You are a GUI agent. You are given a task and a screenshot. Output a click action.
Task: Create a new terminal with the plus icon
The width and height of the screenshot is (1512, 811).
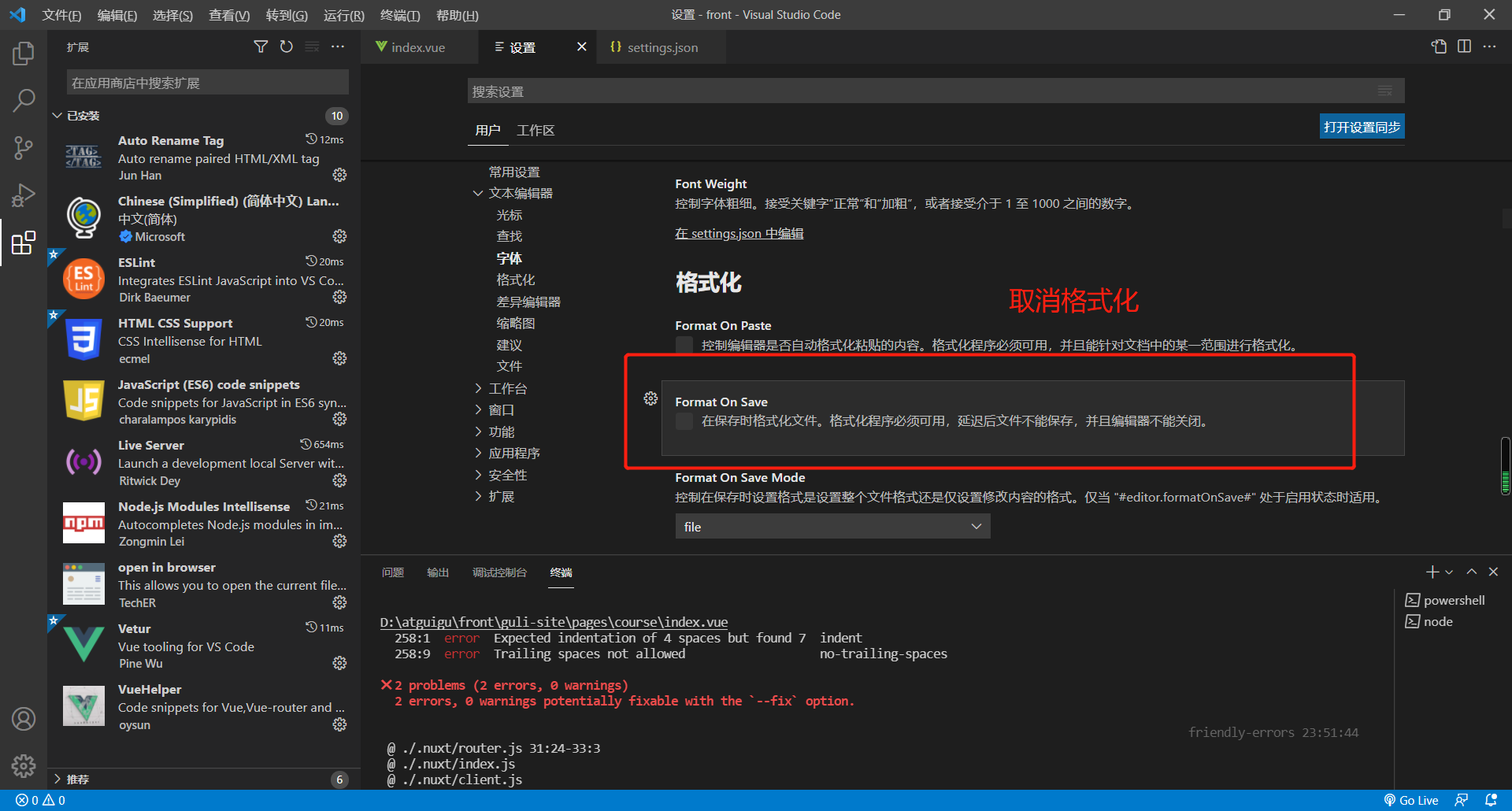coord(1432,572)
